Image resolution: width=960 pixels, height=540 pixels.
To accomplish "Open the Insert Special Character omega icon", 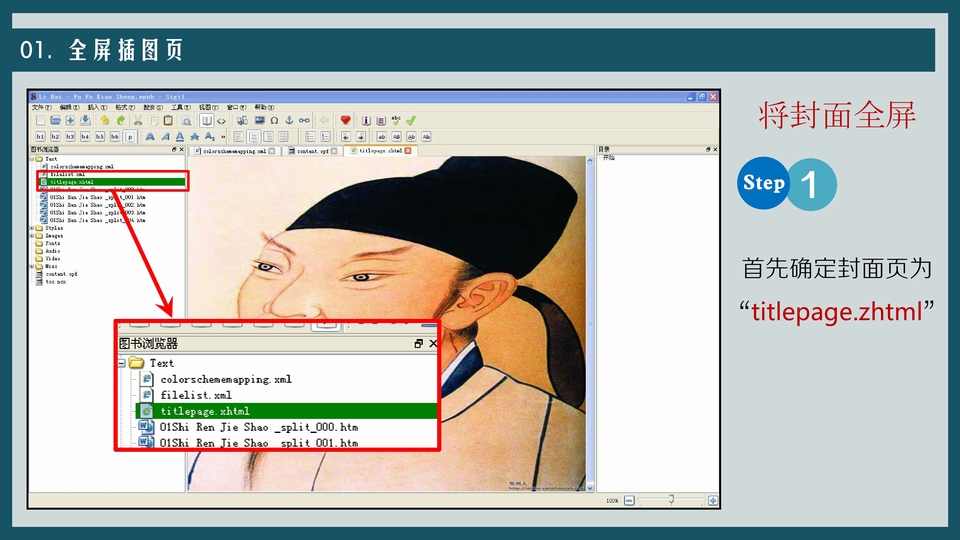I will tap(274, 120).
